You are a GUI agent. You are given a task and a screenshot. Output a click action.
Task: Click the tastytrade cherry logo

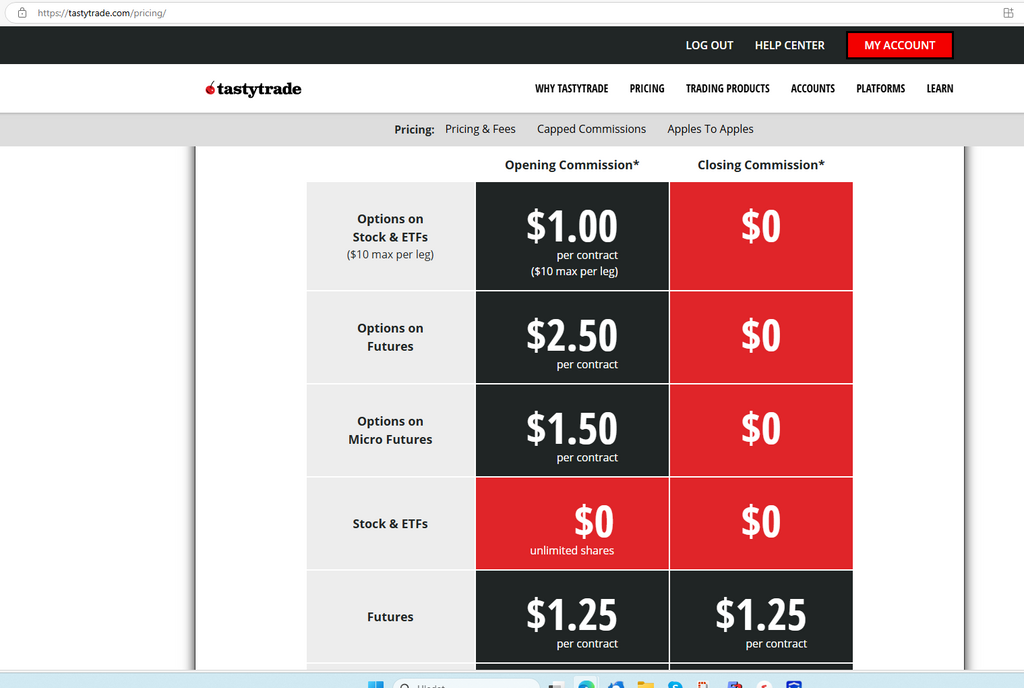click(253, 89)
